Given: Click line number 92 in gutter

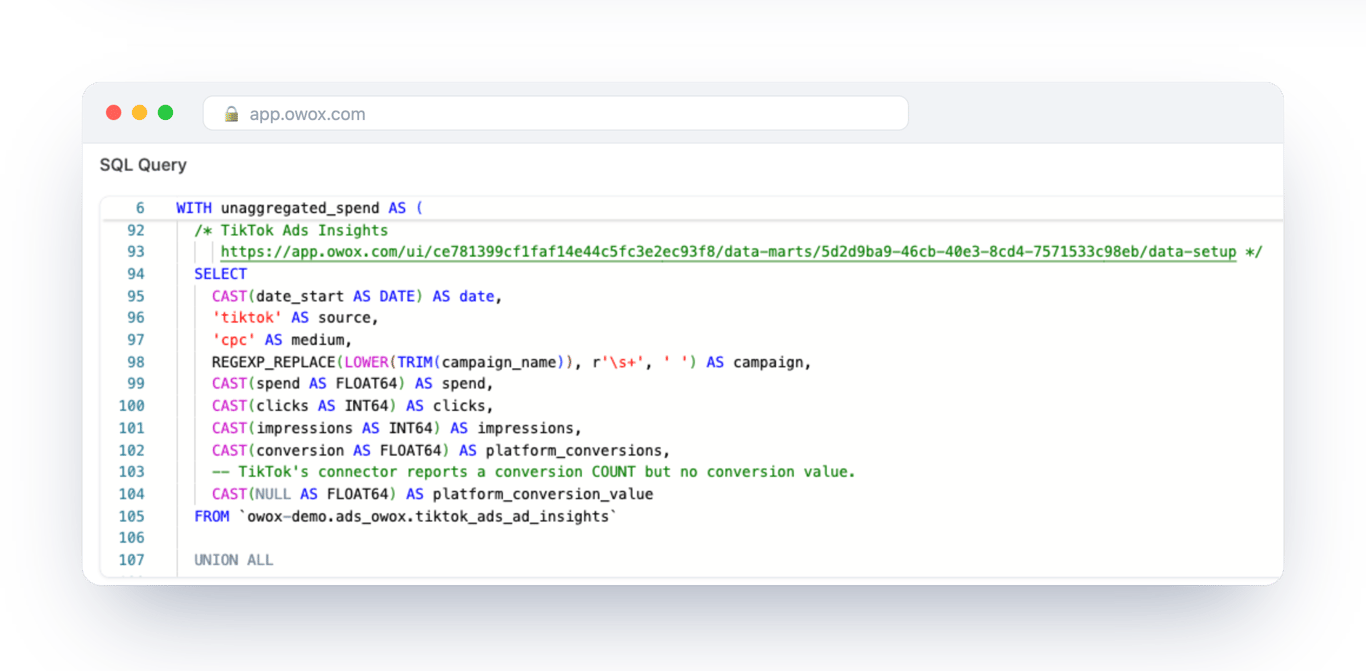Looking at the screenshot, I should pos(136,230).
